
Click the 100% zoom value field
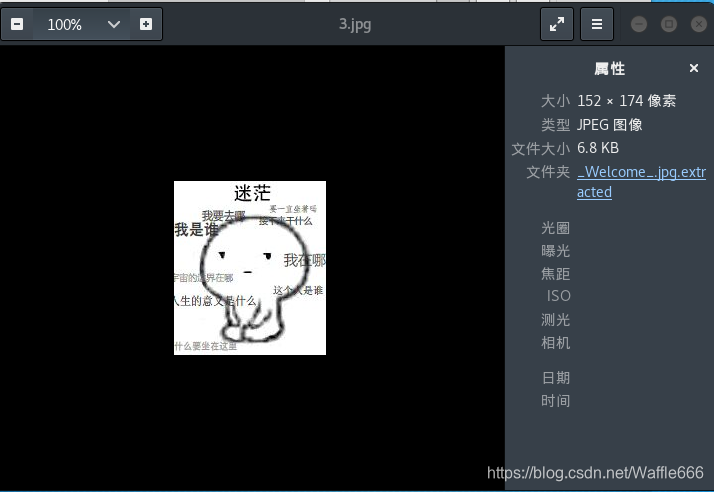pyautogui.click(x=65, y=24)
